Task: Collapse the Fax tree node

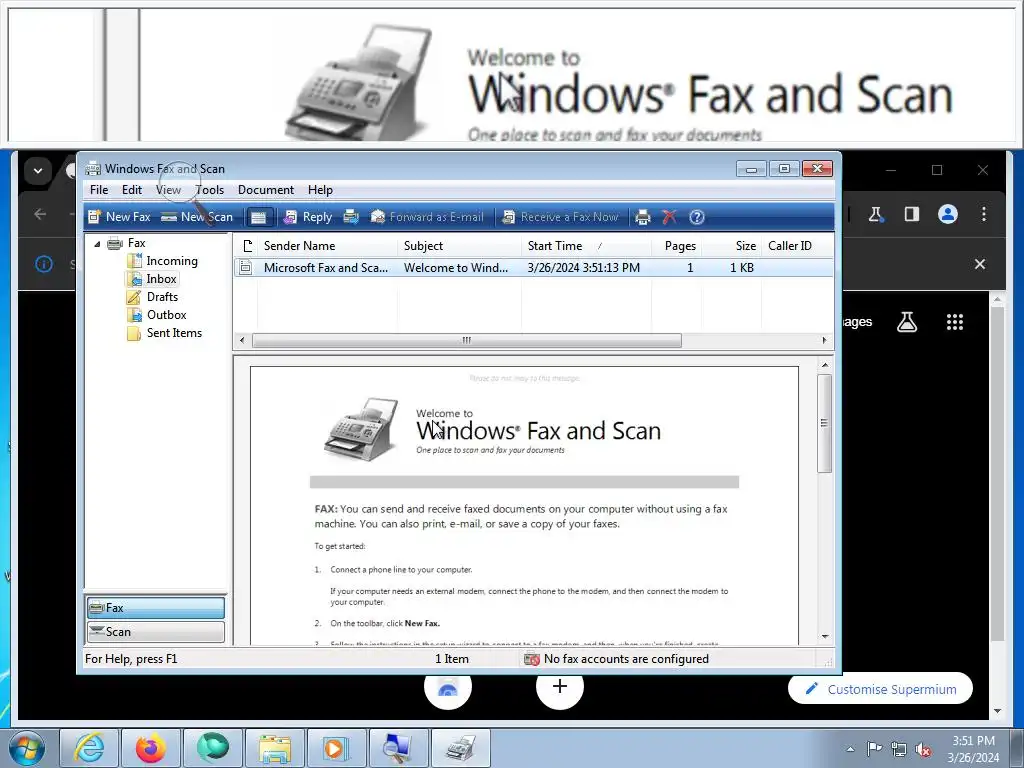Action: tap(97, 244)
